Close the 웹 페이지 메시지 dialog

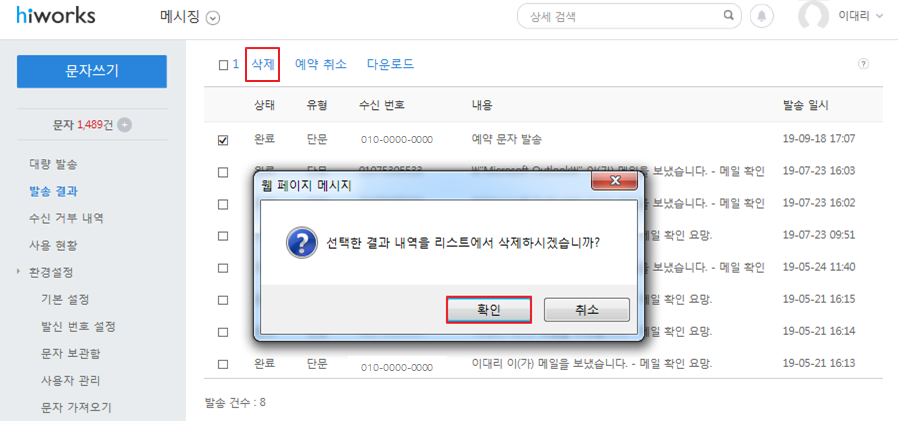pos(615,181)
